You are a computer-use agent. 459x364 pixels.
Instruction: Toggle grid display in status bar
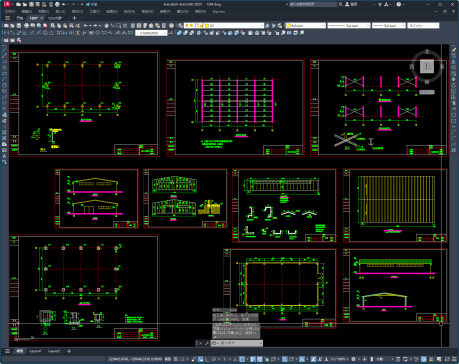point(175,359)
